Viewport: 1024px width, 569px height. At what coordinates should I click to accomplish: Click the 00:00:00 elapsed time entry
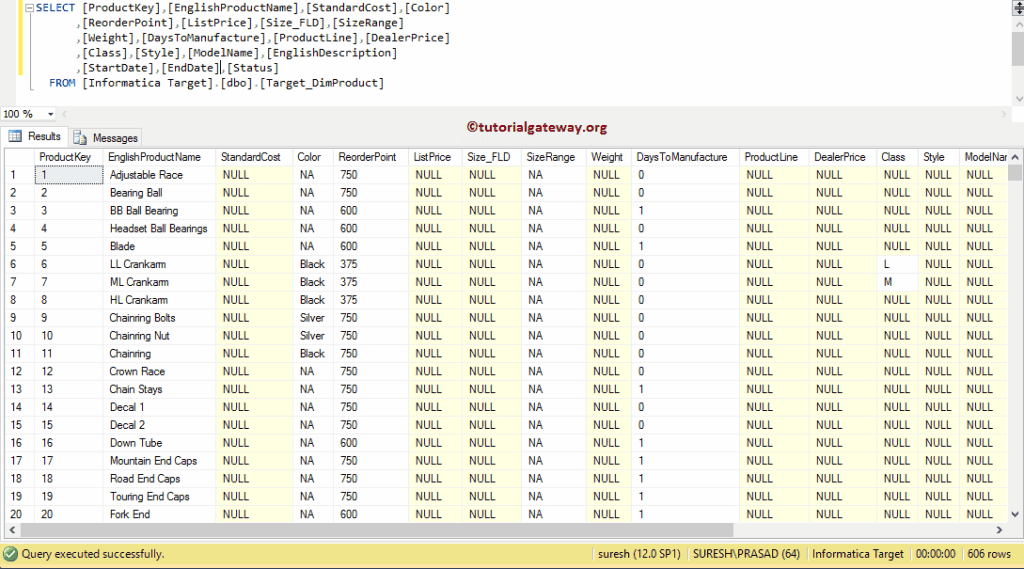coord(935,554)
